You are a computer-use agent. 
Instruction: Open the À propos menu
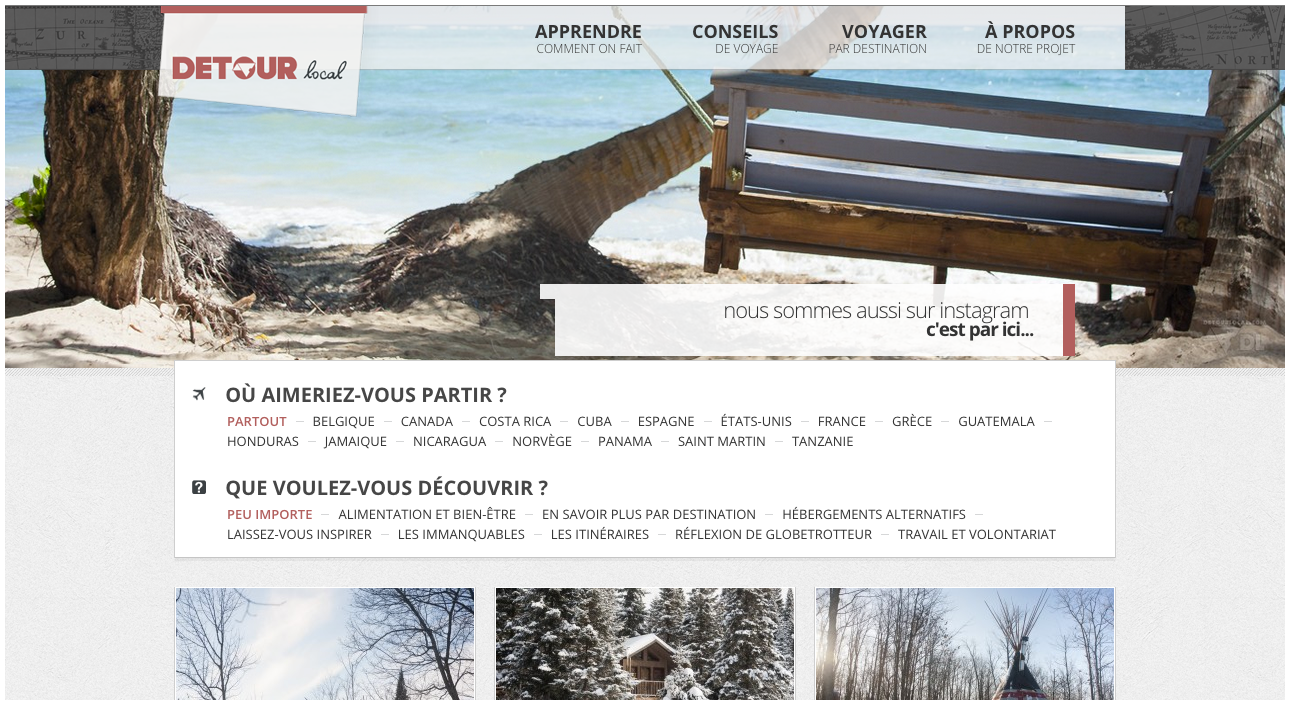1026,39
